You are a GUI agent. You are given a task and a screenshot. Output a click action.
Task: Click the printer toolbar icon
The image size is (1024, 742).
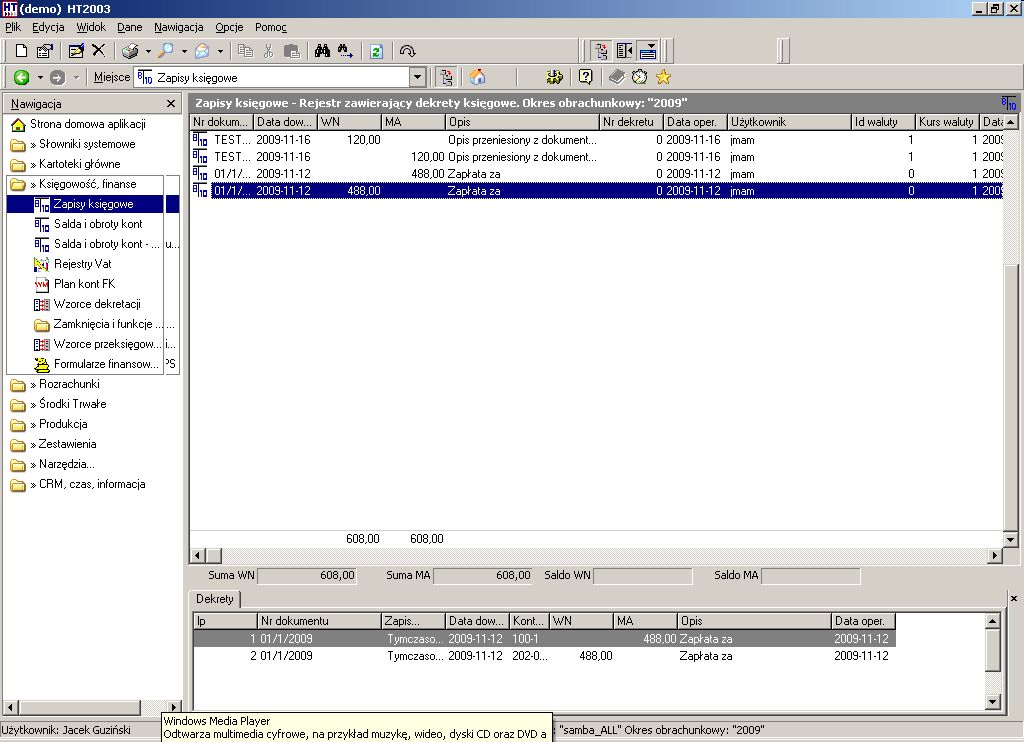(131, 51)
